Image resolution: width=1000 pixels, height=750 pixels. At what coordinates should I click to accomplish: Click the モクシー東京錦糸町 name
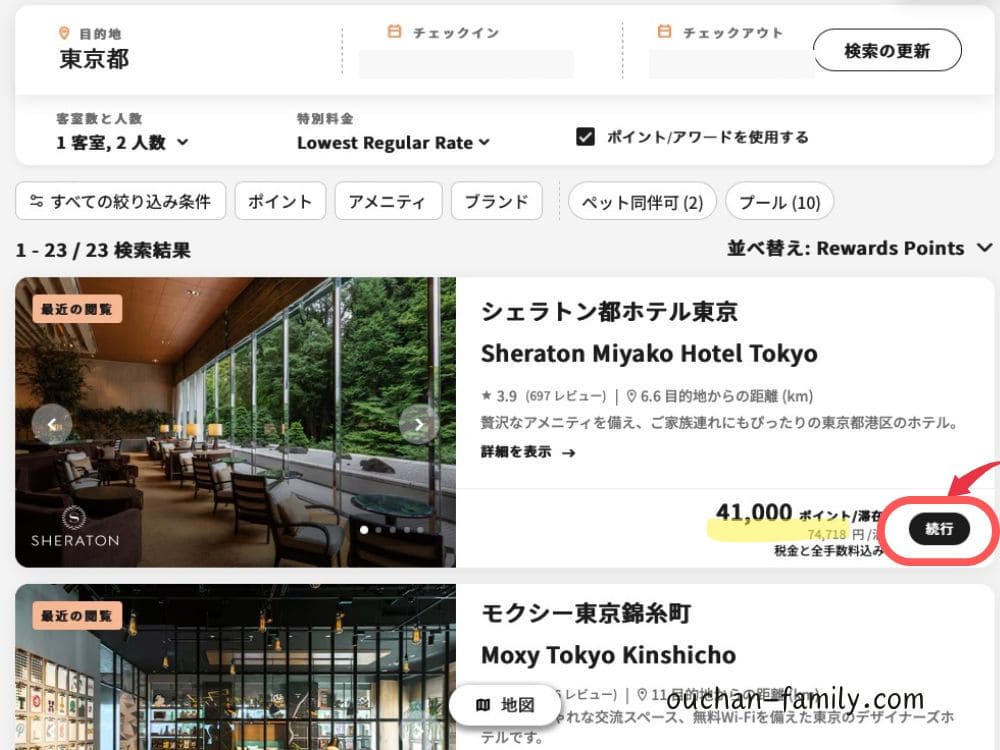click(x=586, y=614)
